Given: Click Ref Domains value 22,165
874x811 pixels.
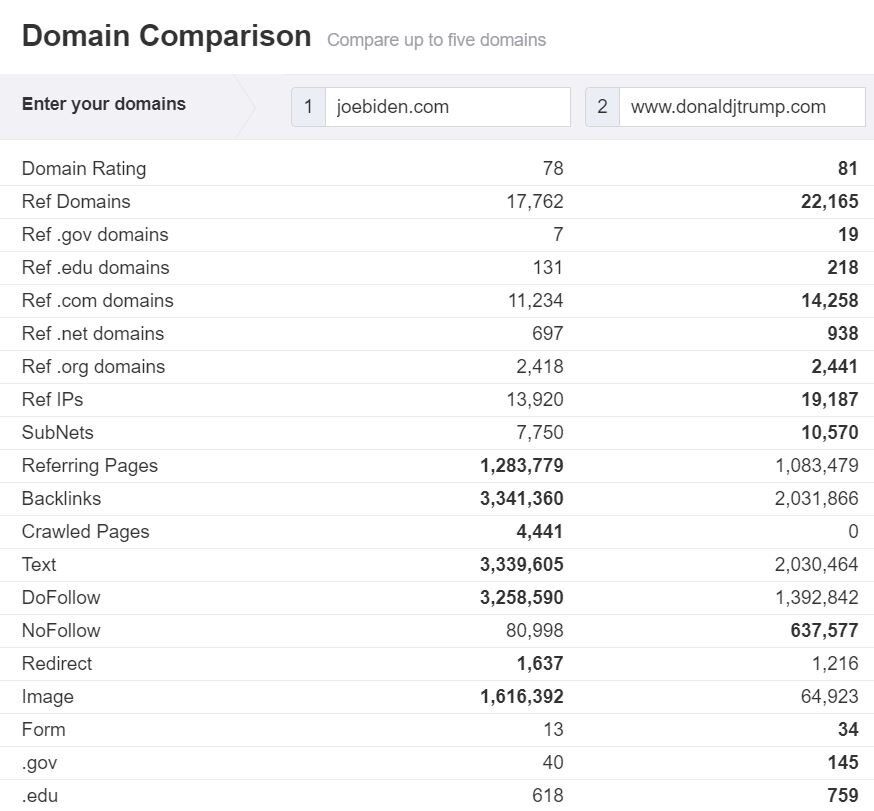Looking at the screenshot, I should 829,201.
